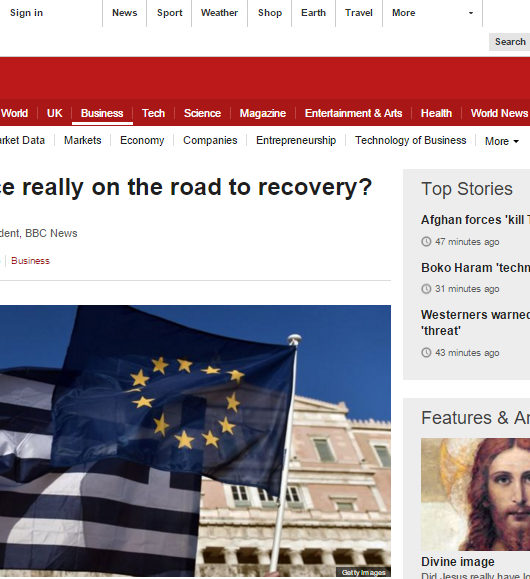Open the Boko Haram headline
Screen dimensions: 530x579
click(x=475, y=268)
